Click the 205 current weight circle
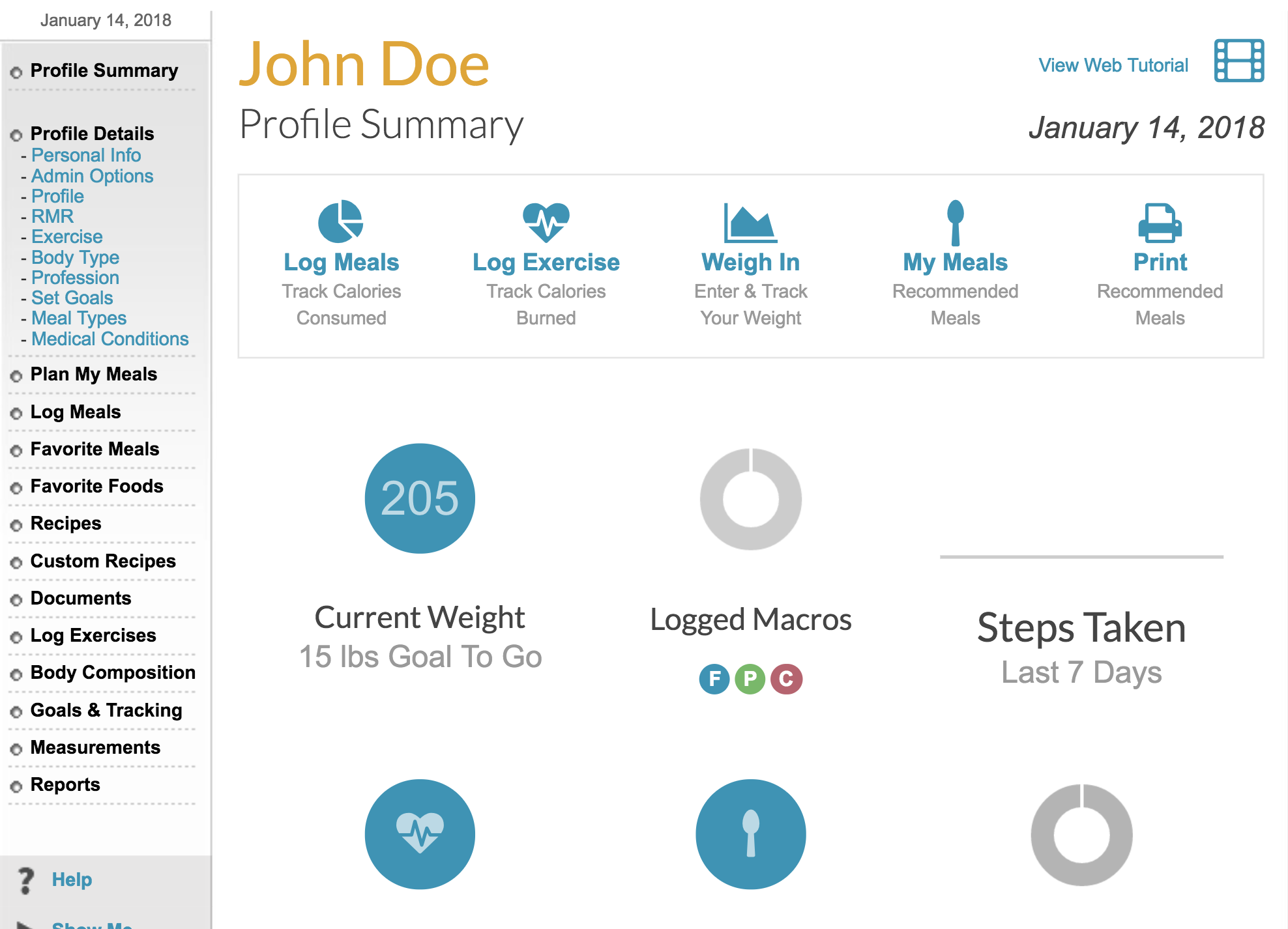This screenshot has width=1288, height=929. [x=420, y=498]
